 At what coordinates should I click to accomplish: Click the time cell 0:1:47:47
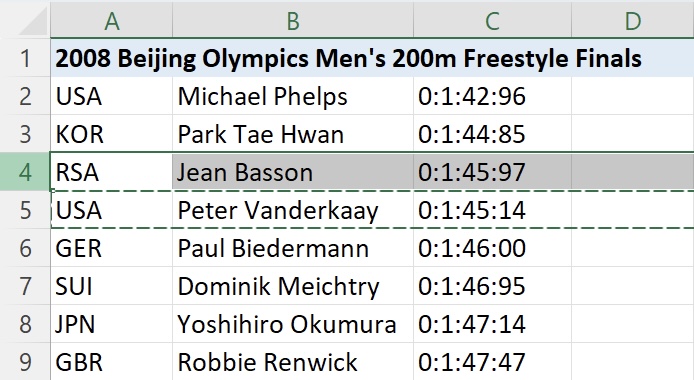(x=492, y=361)
